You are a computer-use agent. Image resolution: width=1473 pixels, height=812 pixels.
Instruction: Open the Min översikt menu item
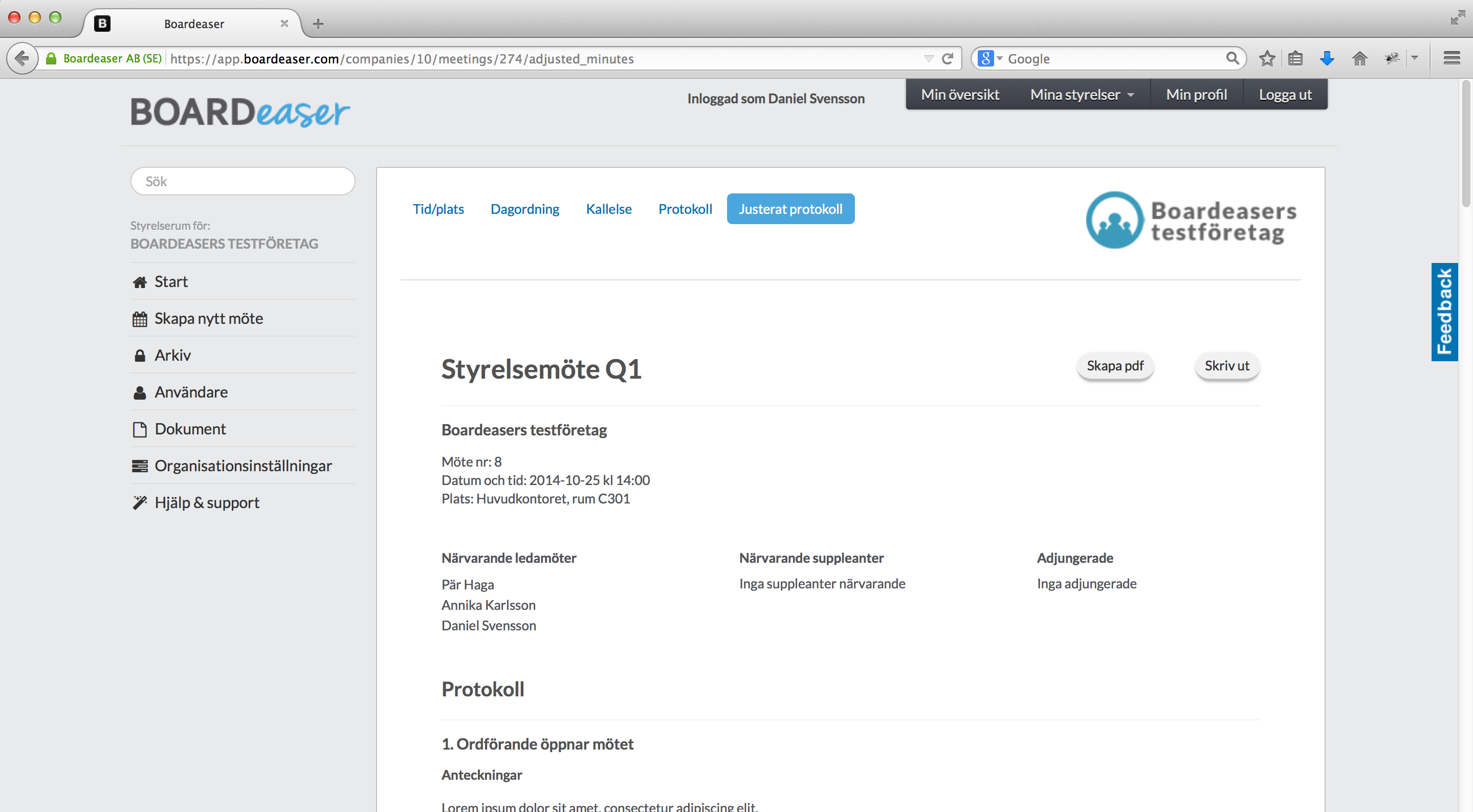coord(960,95)
